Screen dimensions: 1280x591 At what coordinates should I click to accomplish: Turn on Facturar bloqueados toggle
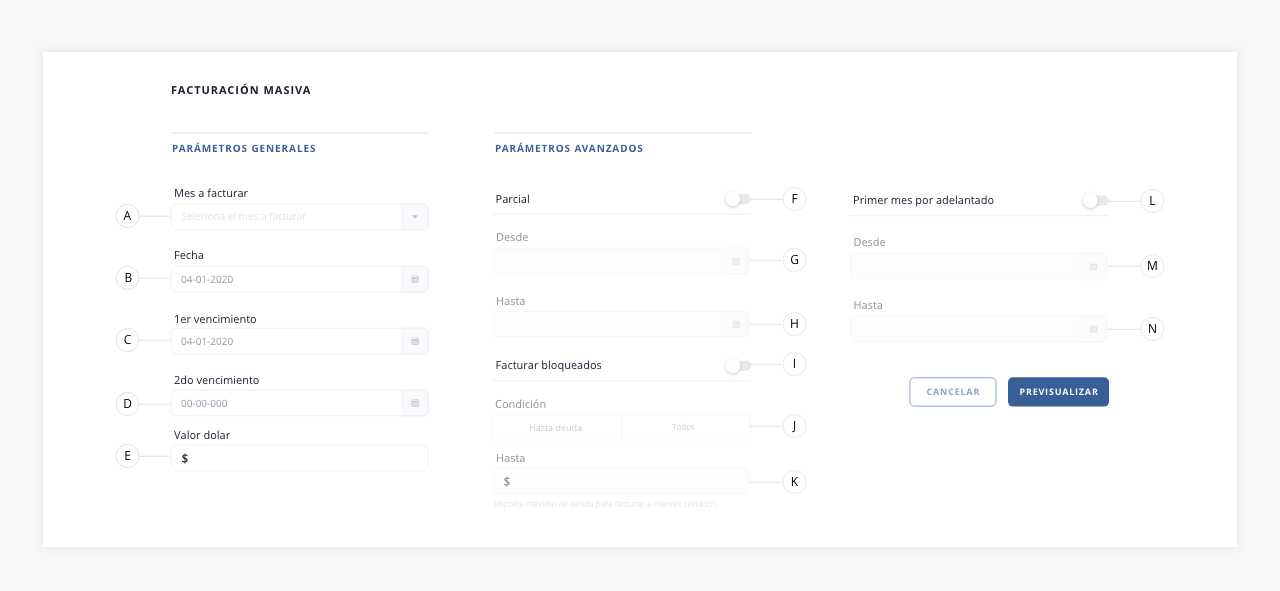pyautogui.click(x=738, y=366)
